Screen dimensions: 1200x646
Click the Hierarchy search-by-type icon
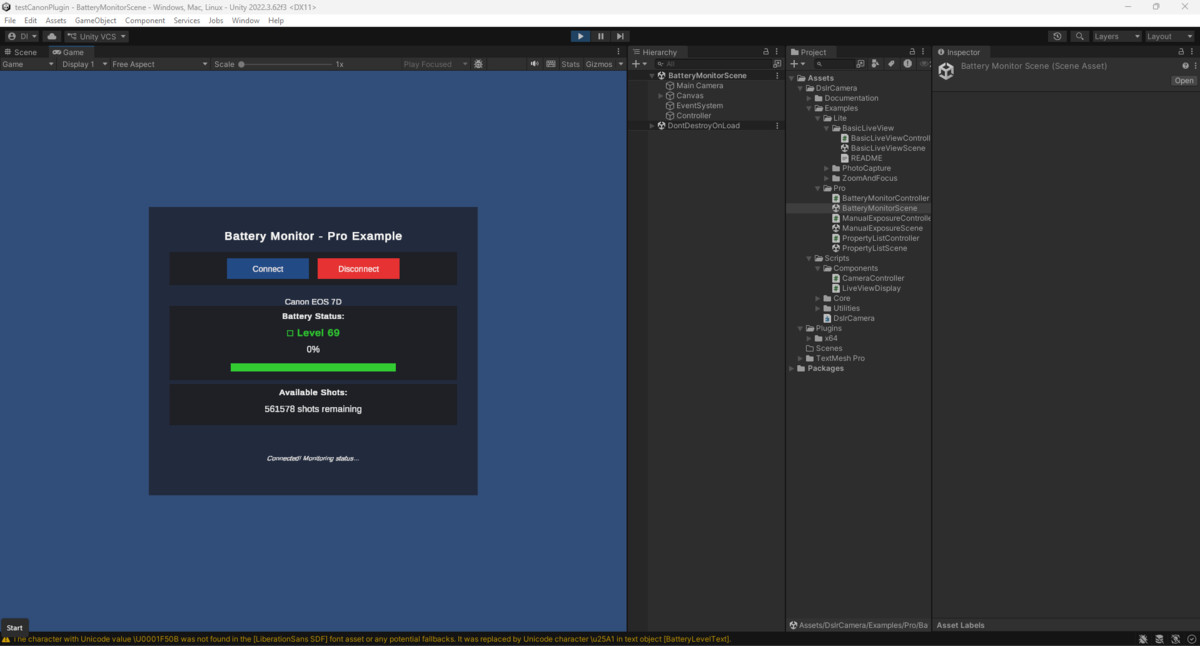(777, 64)
